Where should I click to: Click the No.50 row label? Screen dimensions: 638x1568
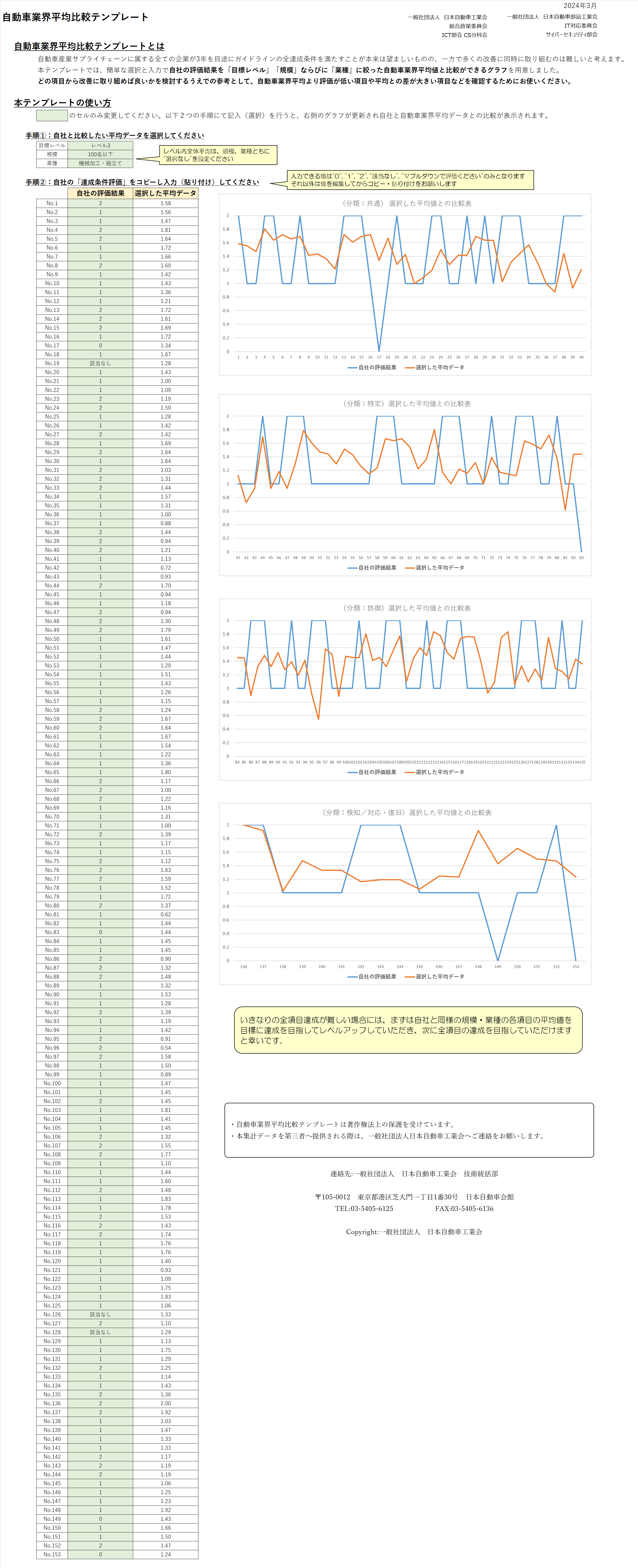52,639
